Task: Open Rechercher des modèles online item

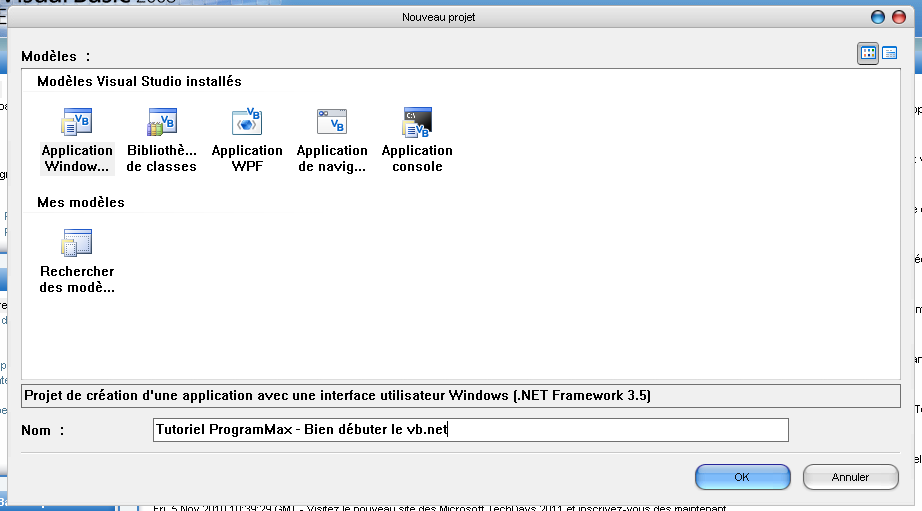Action: coord(77,261)
